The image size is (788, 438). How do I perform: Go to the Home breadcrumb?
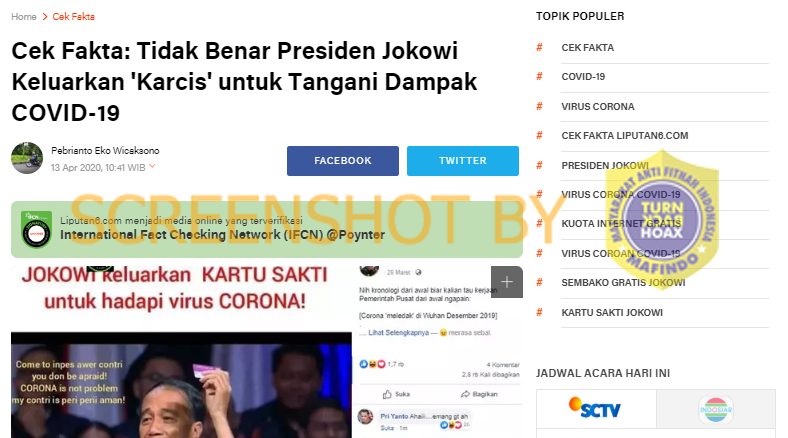pyautogui.click(x=24, y=17)
